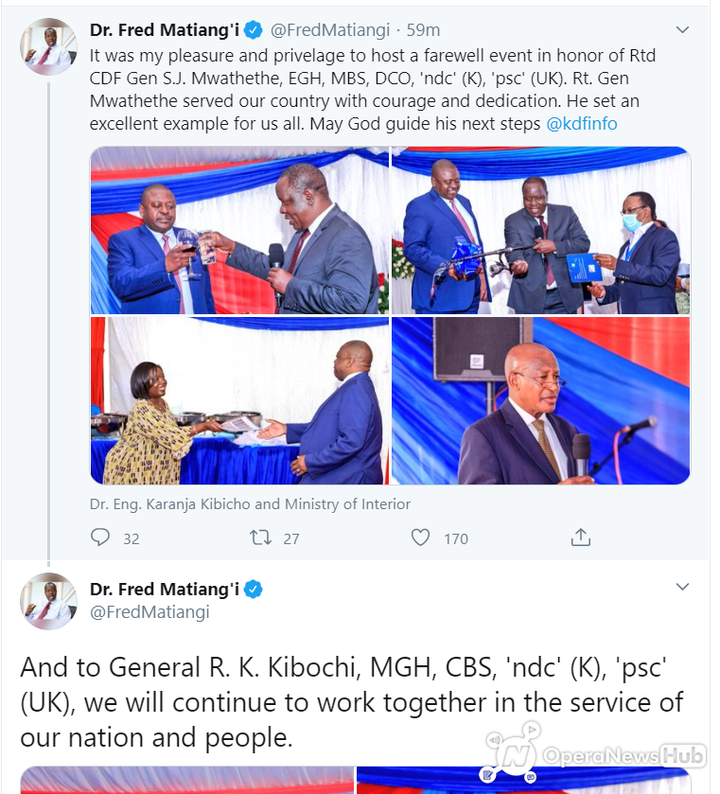Click the Dr. Fred Matiang'i name in second tweet
Screen dimensions: 720x794
[165, 589]
